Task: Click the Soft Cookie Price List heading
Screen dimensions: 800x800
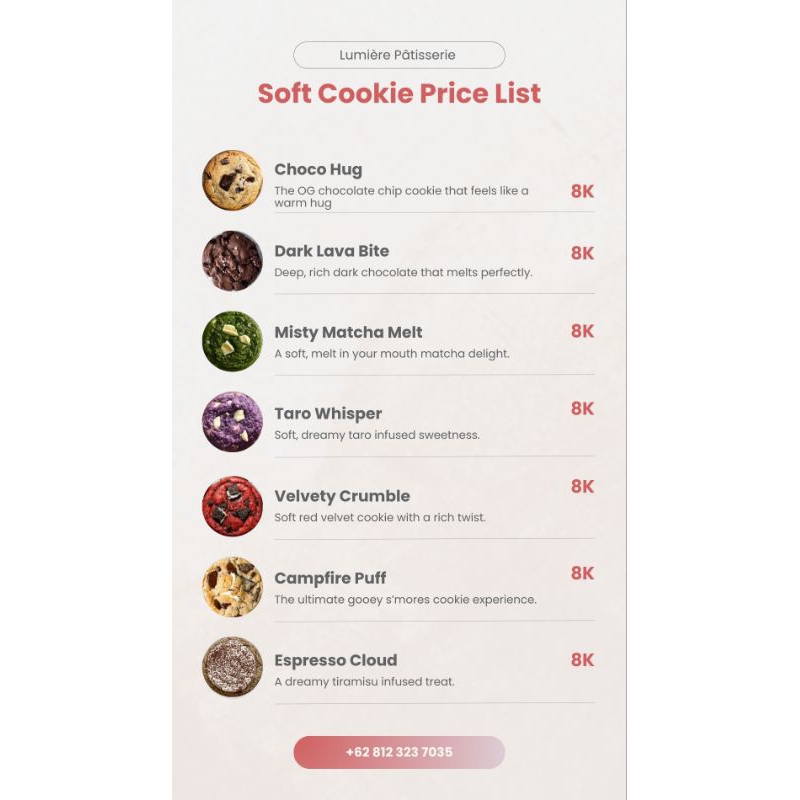Action: pyautogui.click(x=399, y=94)
